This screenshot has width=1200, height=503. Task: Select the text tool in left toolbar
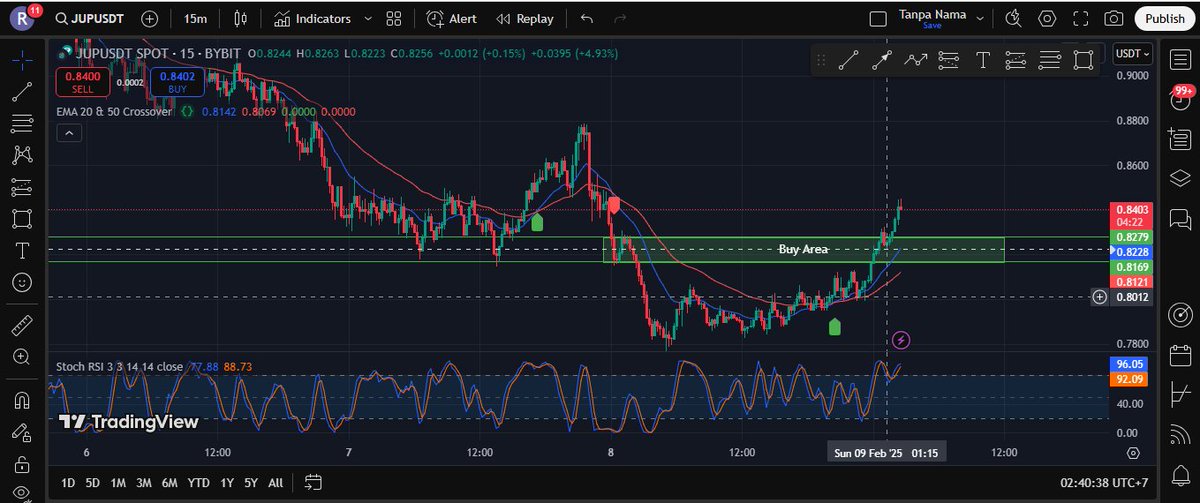click(21, 250)
